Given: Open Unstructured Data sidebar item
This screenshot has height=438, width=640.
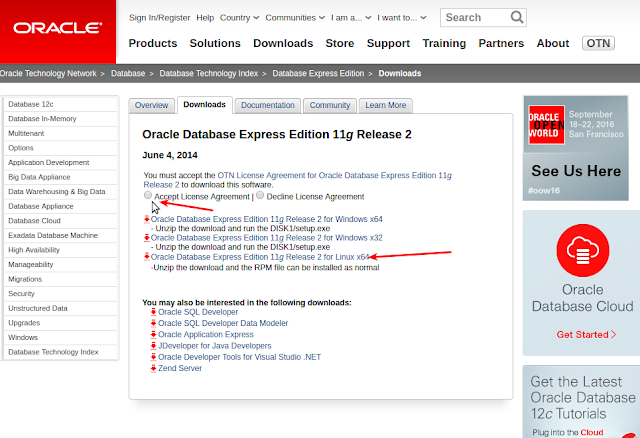Looking at the screenshot, I should pyautogui.click(x=60, y=308).
